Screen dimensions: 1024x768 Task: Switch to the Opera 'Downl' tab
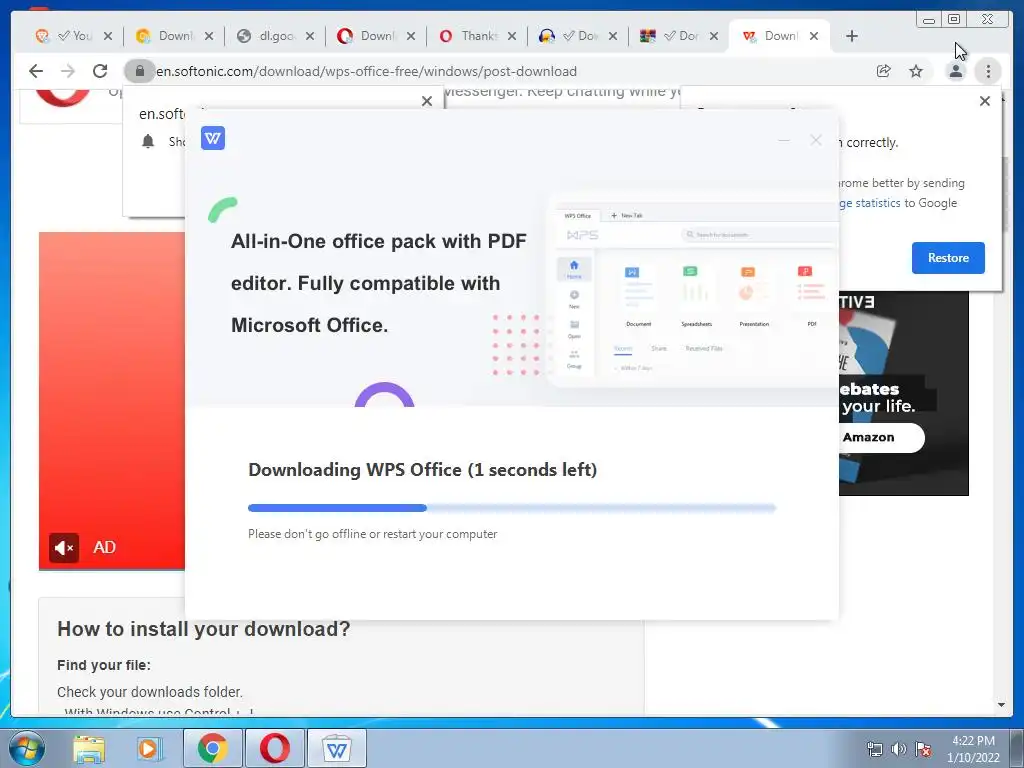point(374,36)
